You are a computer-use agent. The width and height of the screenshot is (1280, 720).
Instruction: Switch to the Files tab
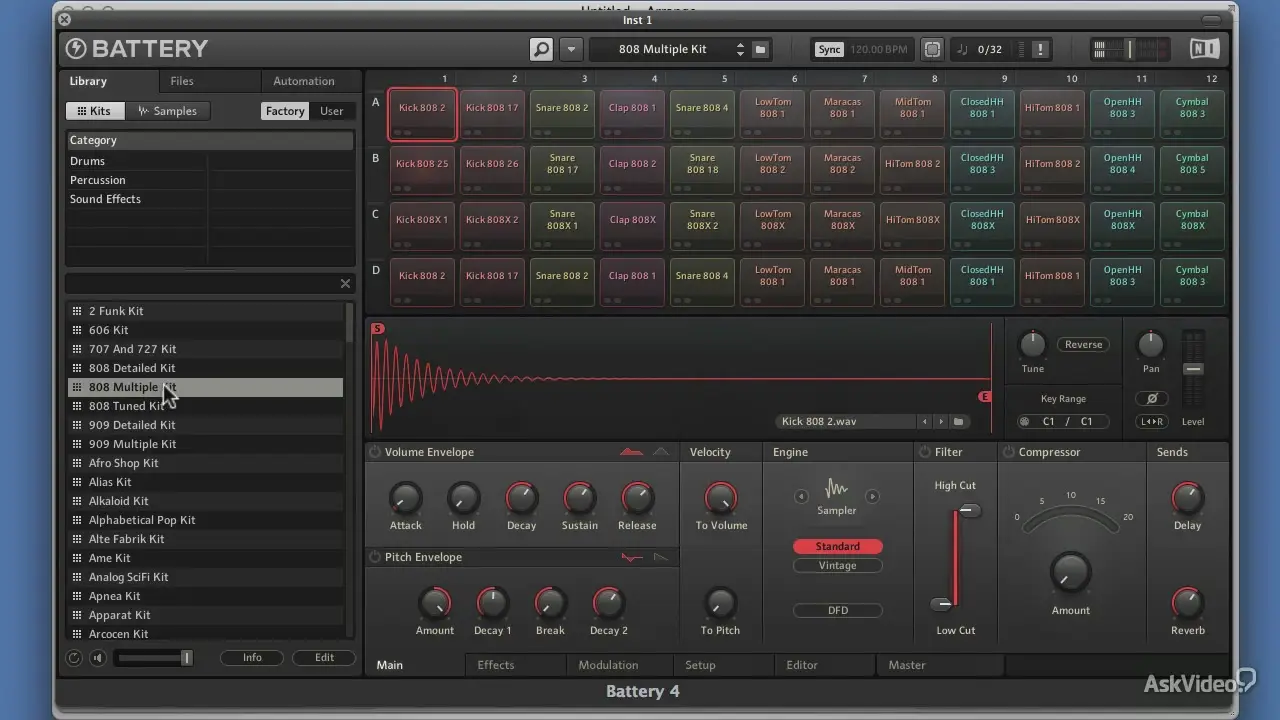(182, 81)
